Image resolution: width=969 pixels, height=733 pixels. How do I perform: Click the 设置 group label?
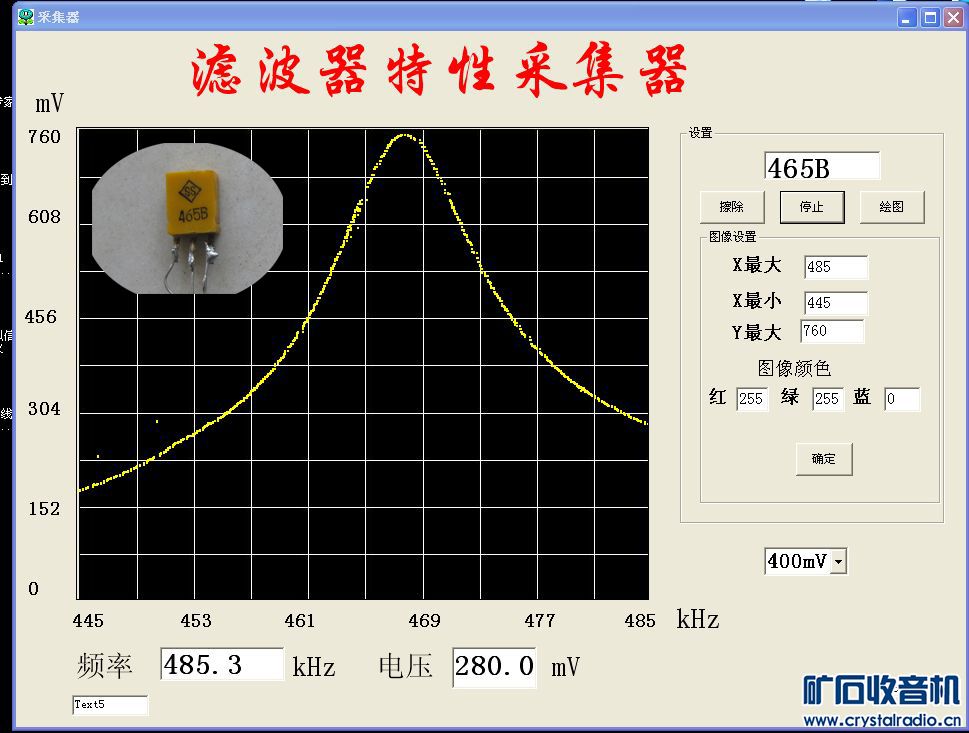click(x=701, y=133)
